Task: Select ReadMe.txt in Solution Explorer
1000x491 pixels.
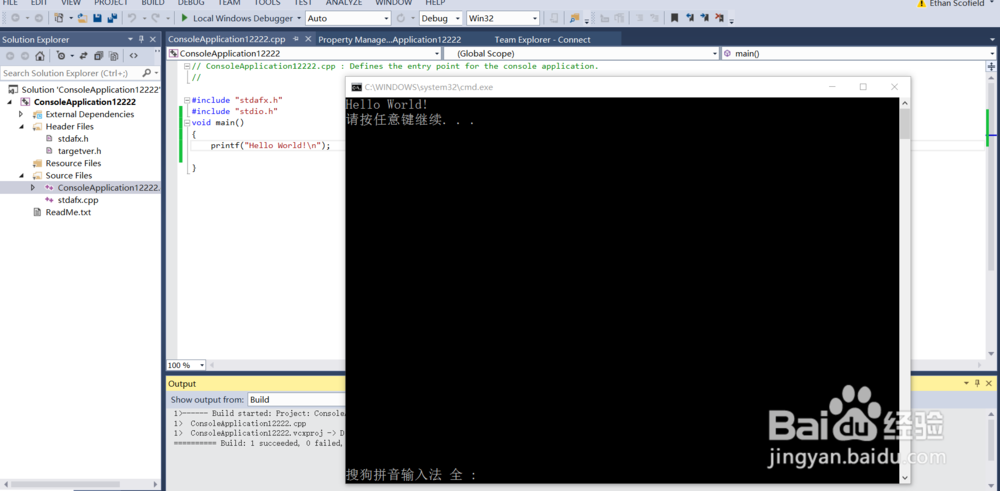Action: pos(68,212)
